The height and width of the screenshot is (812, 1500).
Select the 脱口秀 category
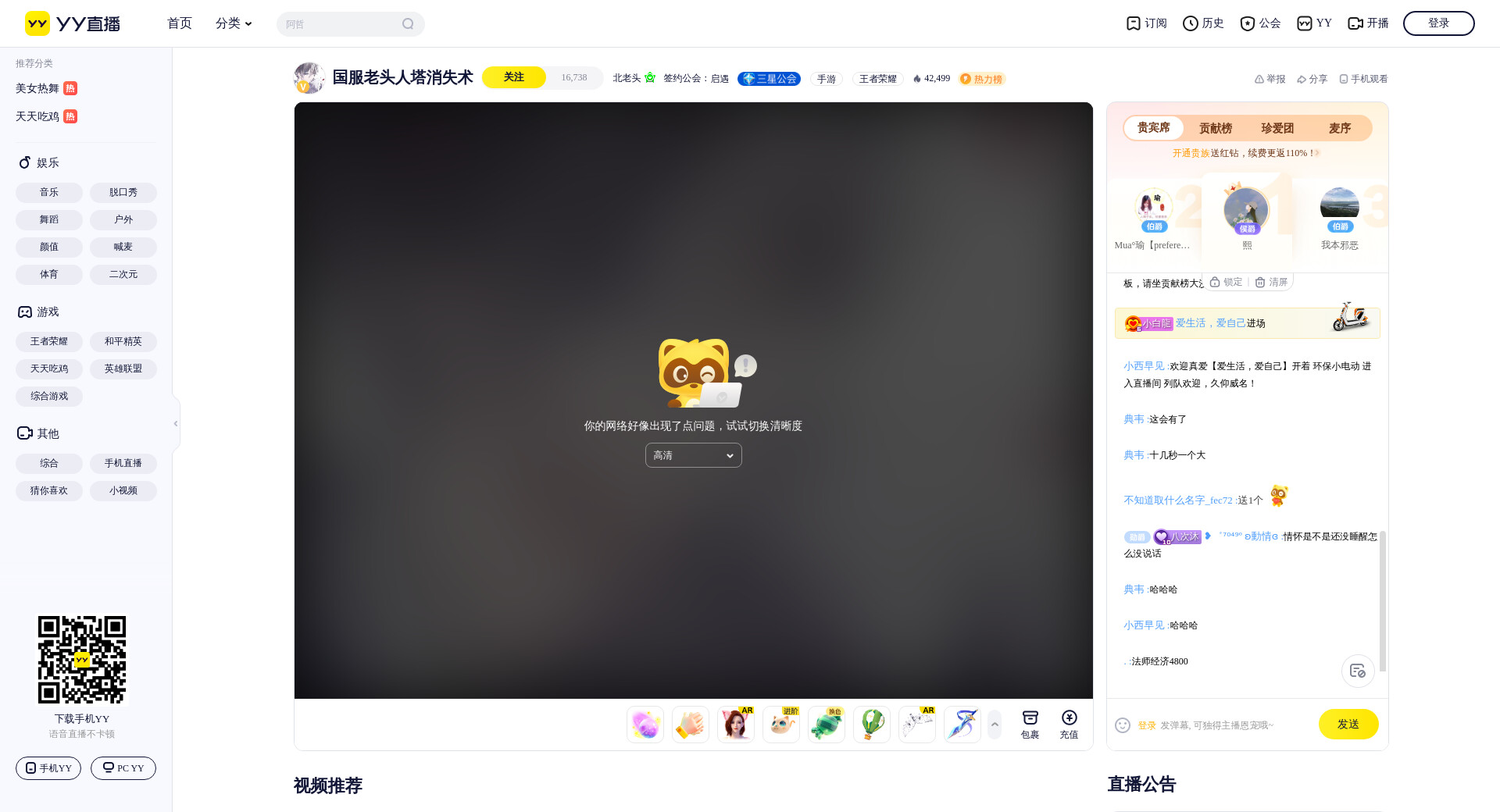coord(123,193)
